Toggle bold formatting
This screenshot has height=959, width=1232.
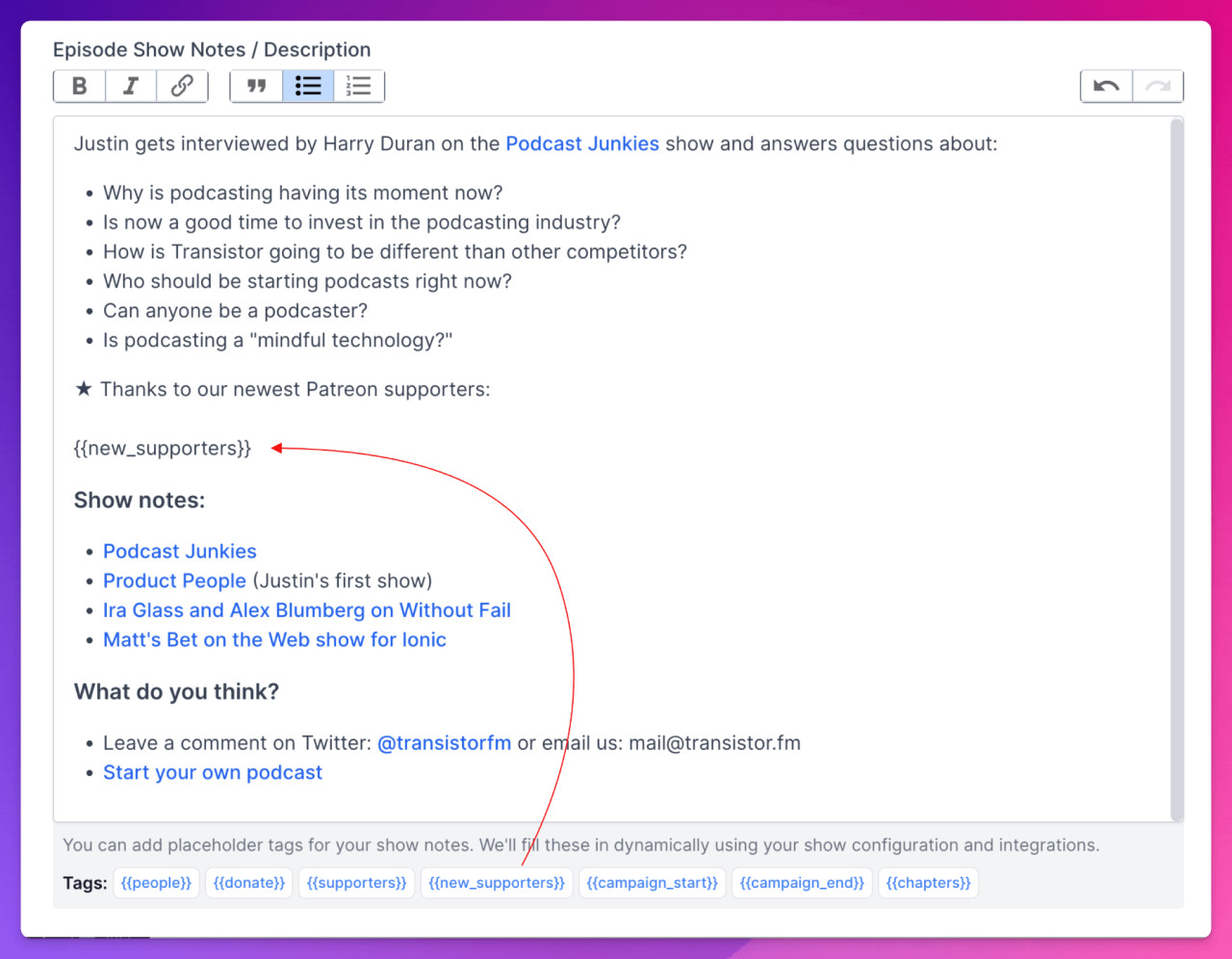pyautogui.click(x=79, y=86)
